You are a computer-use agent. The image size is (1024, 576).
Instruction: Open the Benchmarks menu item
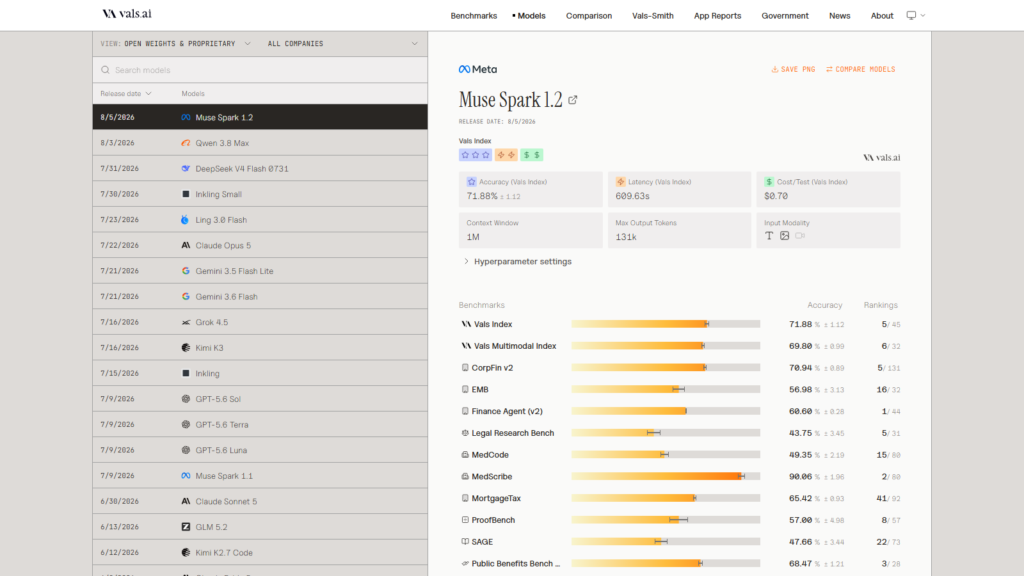[473, 16]
